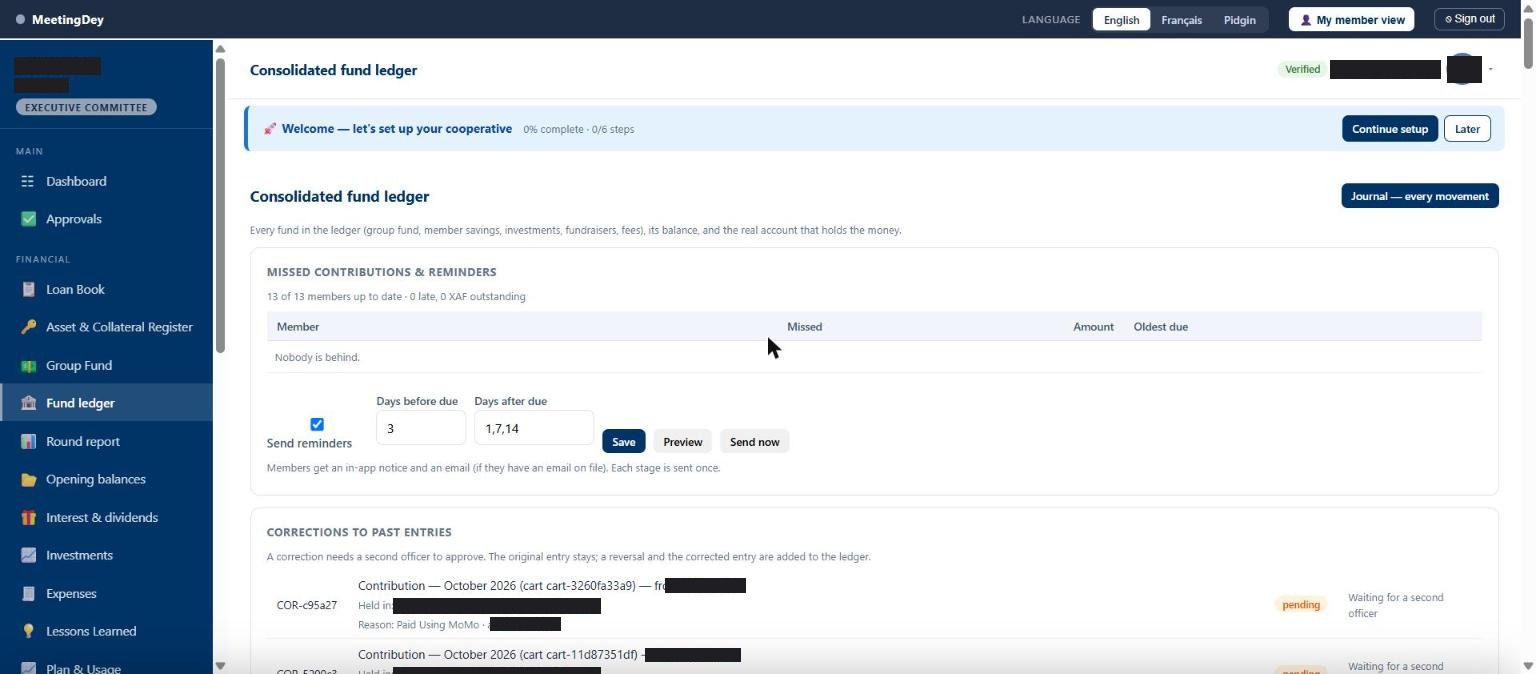Click the Continue setup button
Image resolution: width=1536 pixels, height=674 pixels.
1390,129
